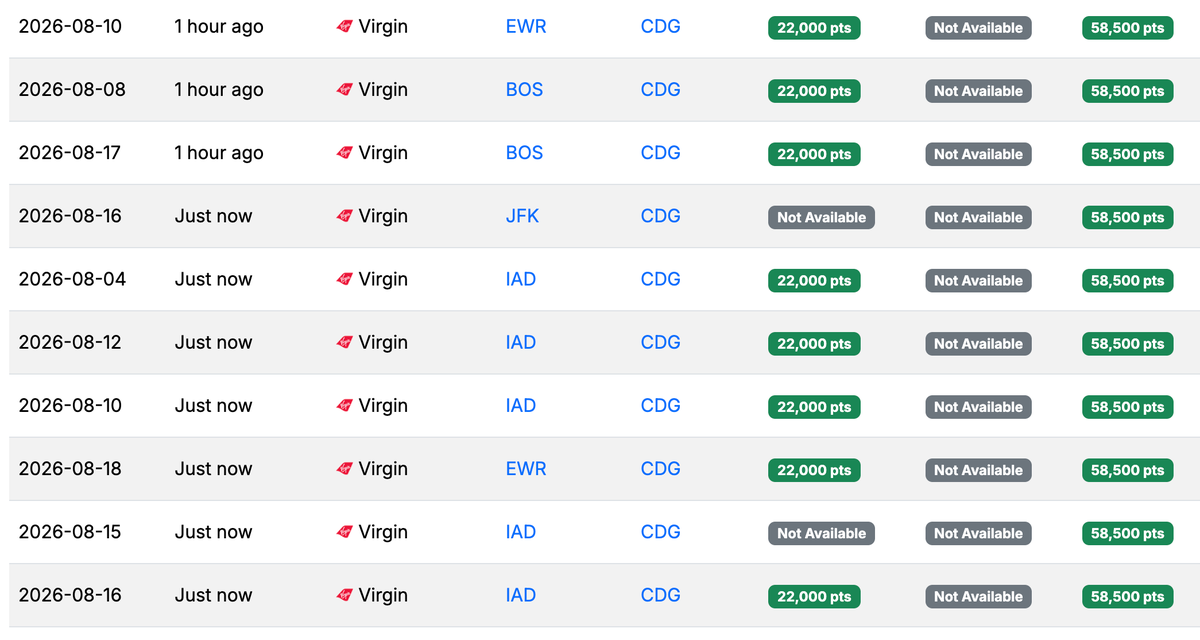The height and width of the screenshot is (640, 1200).
Task: Open the JFK origin airport link
Action: coord(522,216)
